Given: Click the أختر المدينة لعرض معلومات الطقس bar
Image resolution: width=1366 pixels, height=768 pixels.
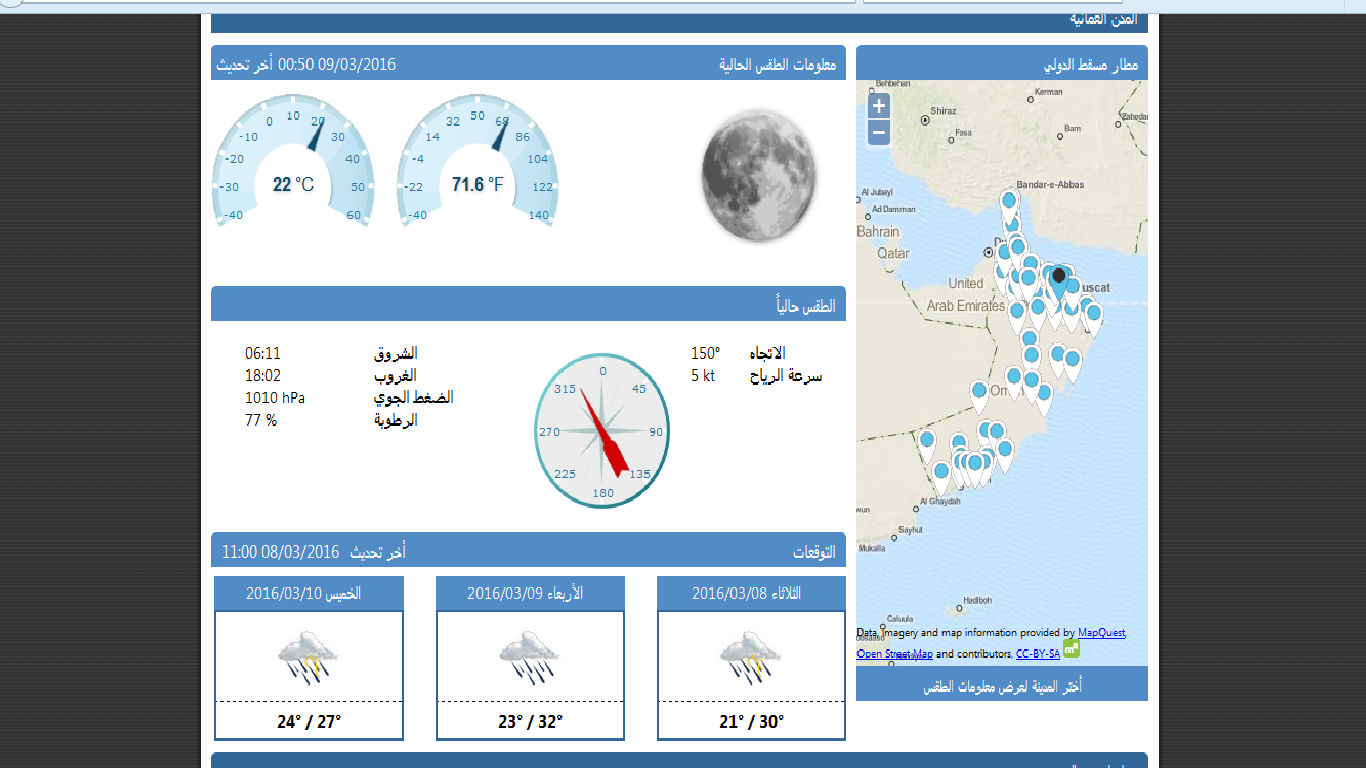Looking at the screenshot, I should tap(1001, 687).
